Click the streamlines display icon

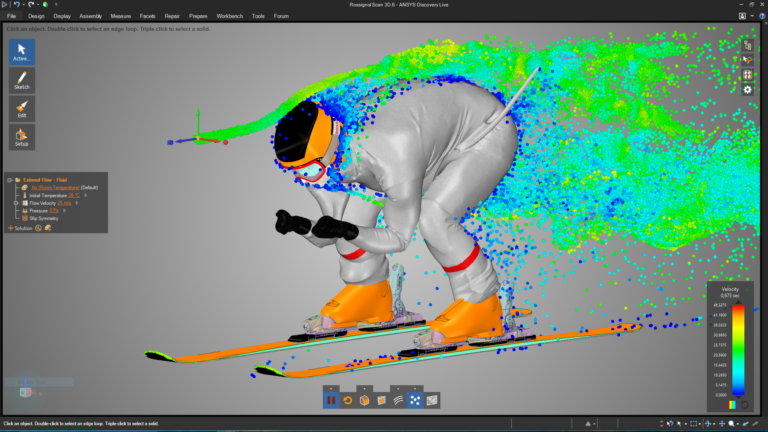point(398,400)
